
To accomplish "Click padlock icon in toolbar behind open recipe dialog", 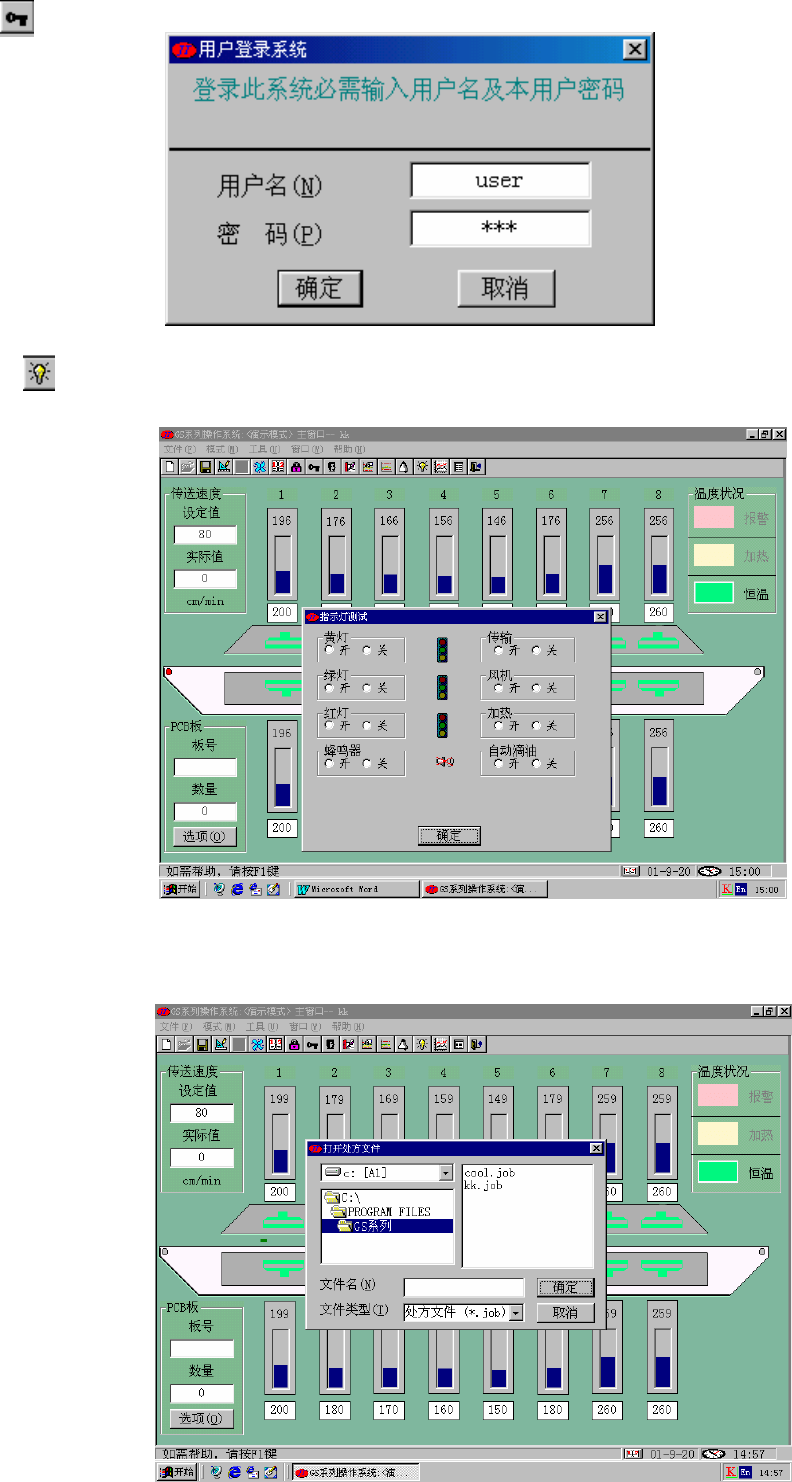I will coord(295,1045).
